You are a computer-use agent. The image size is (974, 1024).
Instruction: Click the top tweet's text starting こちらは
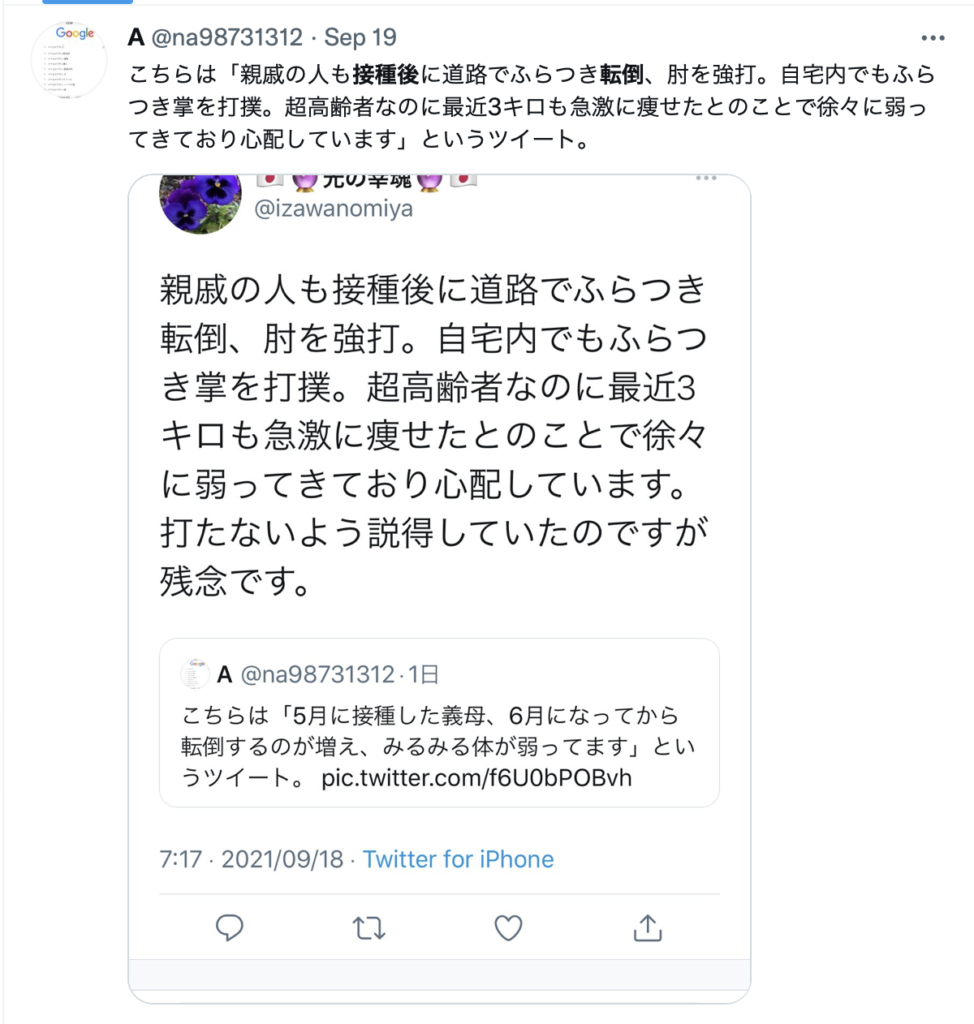(532, 106)
